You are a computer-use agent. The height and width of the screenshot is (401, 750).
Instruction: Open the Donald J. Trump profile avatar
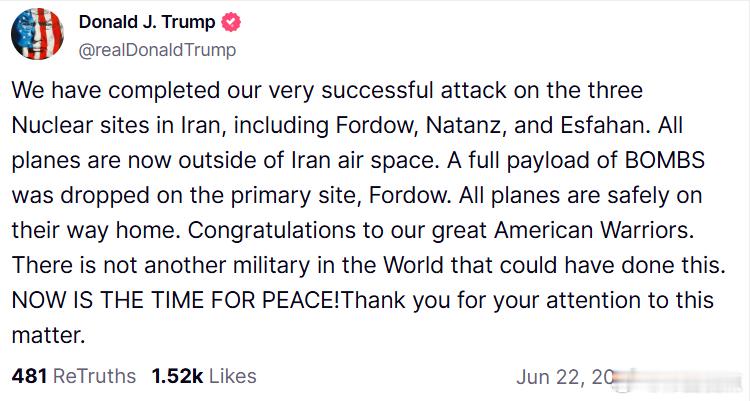pyautogui.click(x=37, y=33)
